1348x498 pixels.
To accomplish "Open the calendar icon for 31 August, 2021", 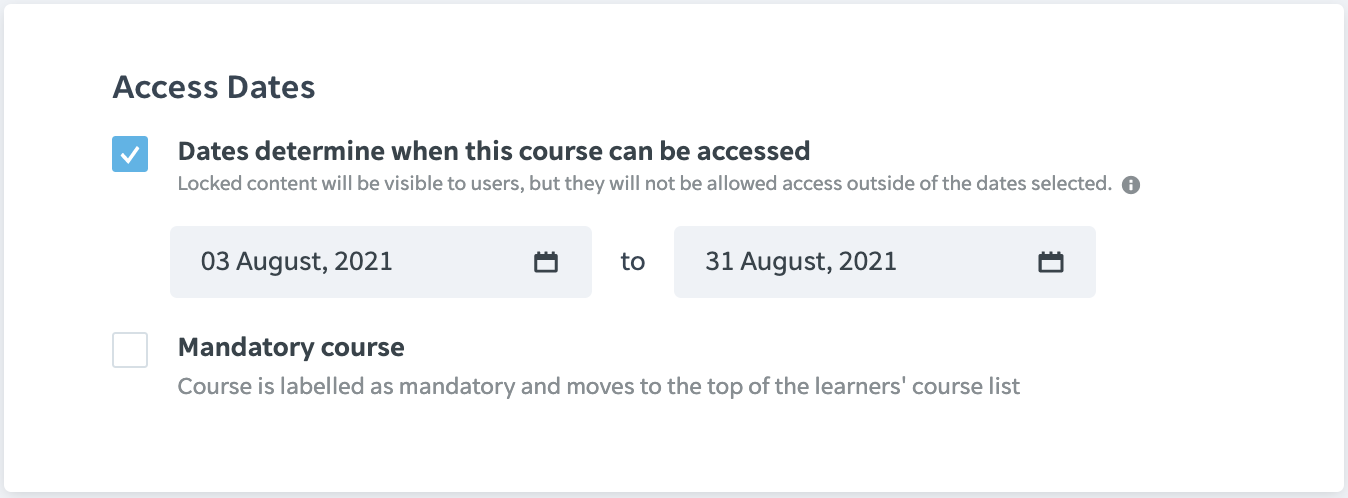I will [x=1050, y=262].
